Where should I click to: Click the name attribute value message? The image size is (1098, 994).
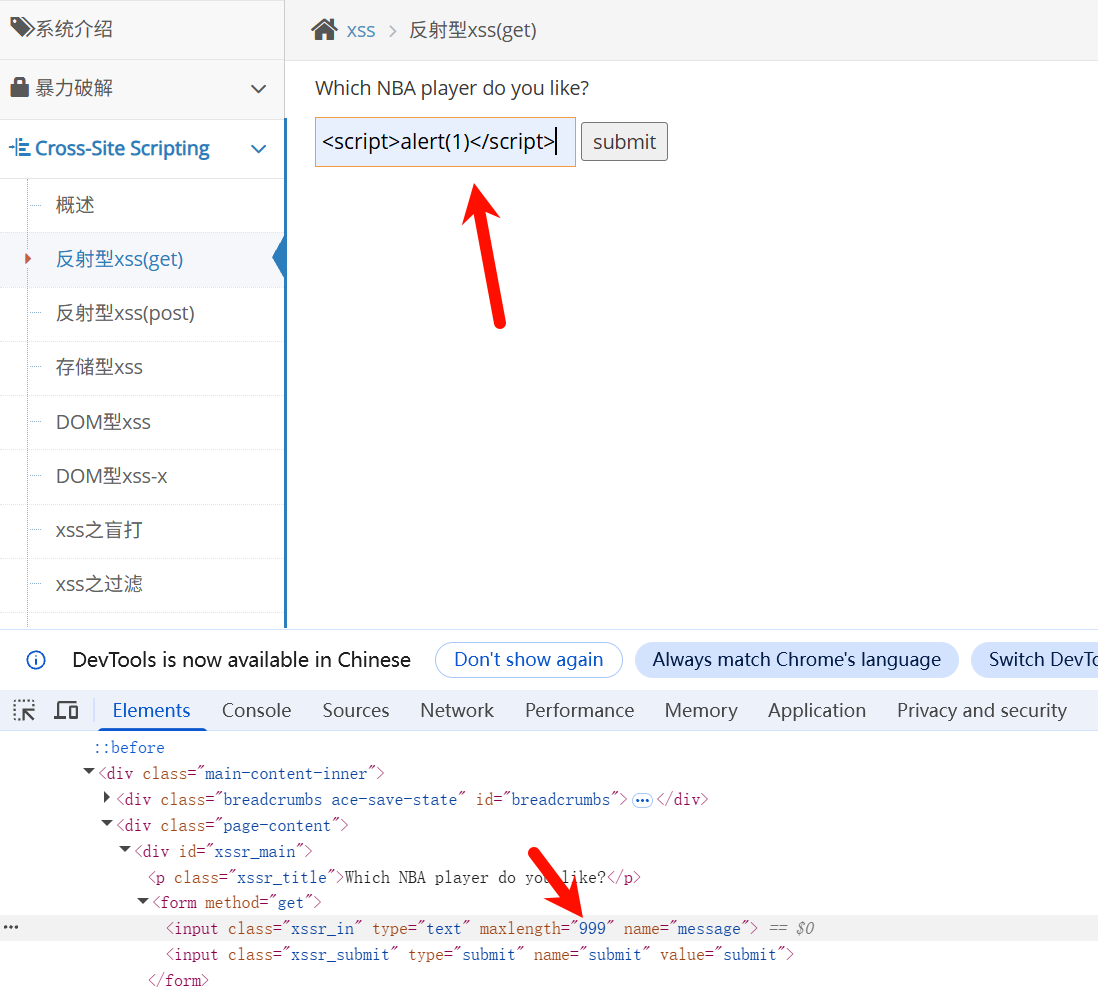pyautogui.click(x=709, y=928)
